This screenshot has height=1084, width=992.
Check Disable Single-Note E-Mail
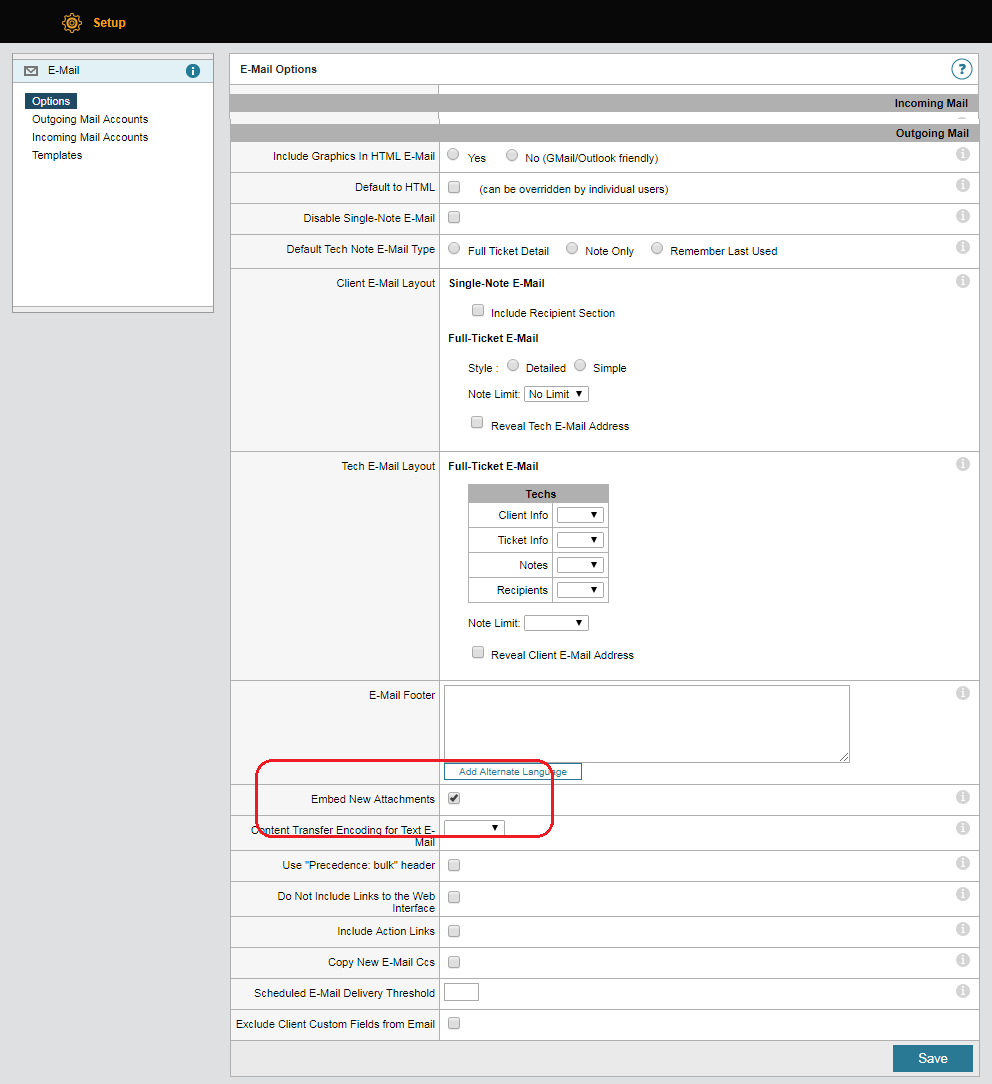pyautogui.click(x=454, y=217)
